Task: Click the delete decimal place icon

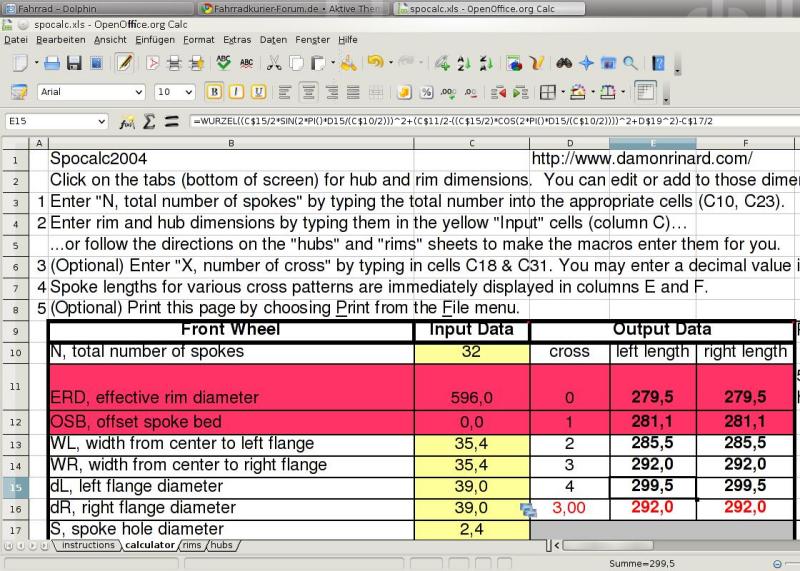Action: pos(470,92)
